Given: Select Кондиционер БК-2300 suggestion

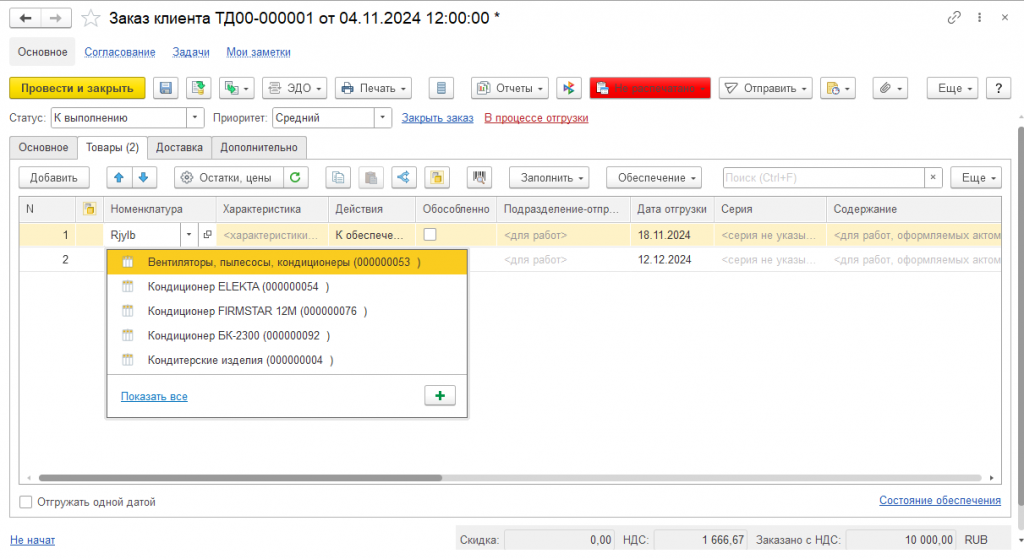Looking at the screenshot, I should point(287,336).
